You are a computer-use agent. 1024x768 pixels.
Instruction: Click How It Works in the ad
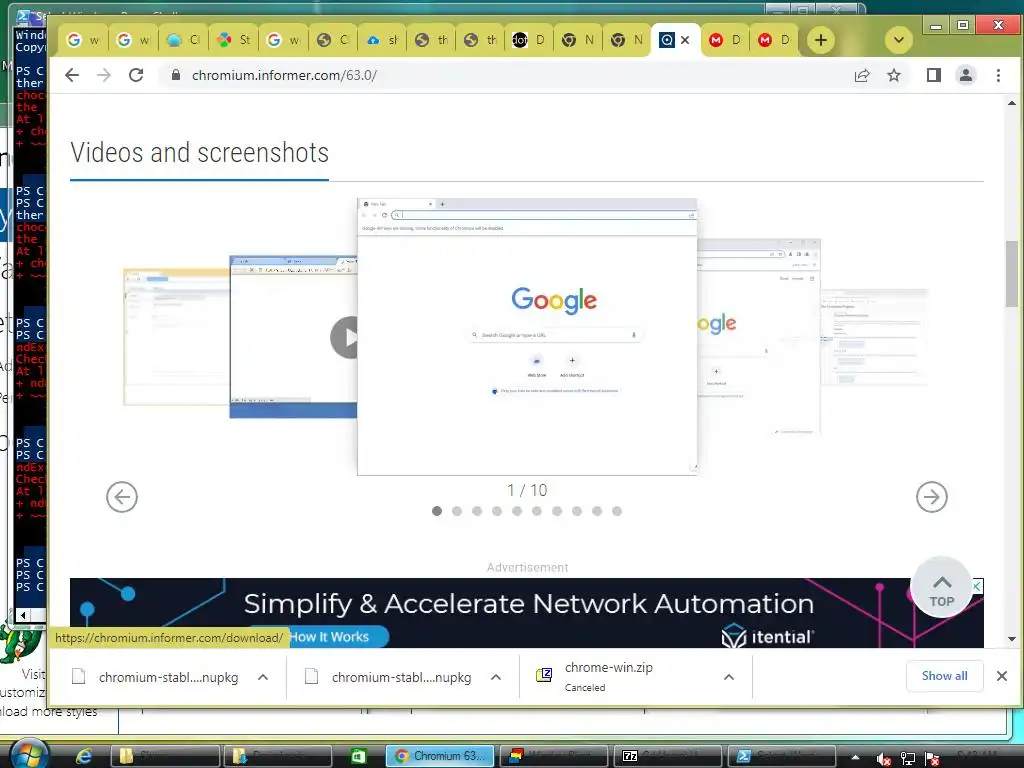point(334,637)
